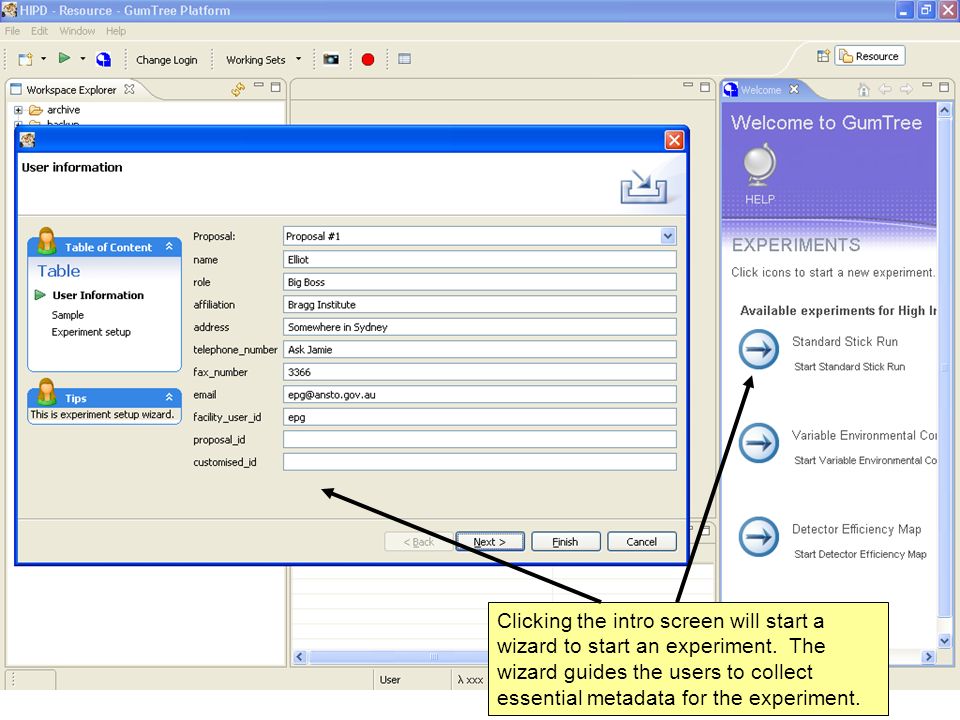Open the Edit menu
960x720 pixels.
(39, 31)
